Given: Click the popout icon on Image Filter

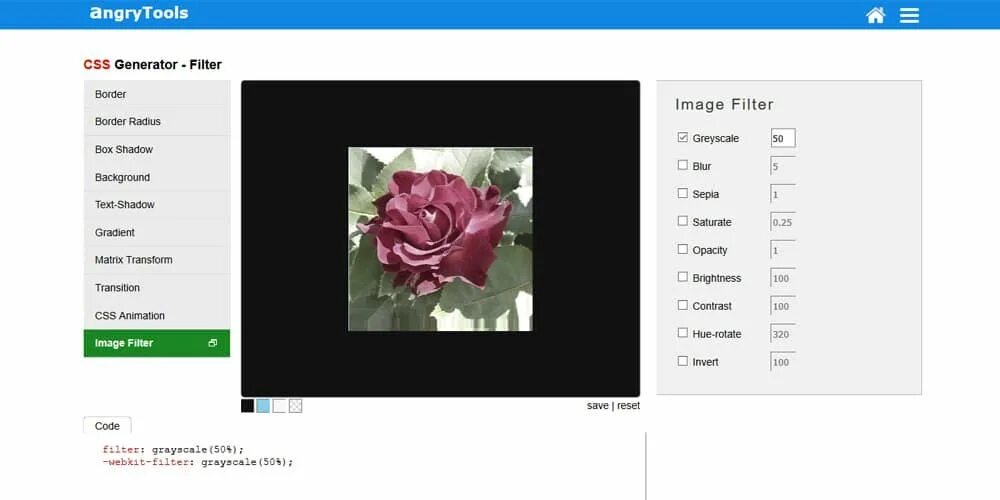Looking at the screenshot, I should [213, 343].
